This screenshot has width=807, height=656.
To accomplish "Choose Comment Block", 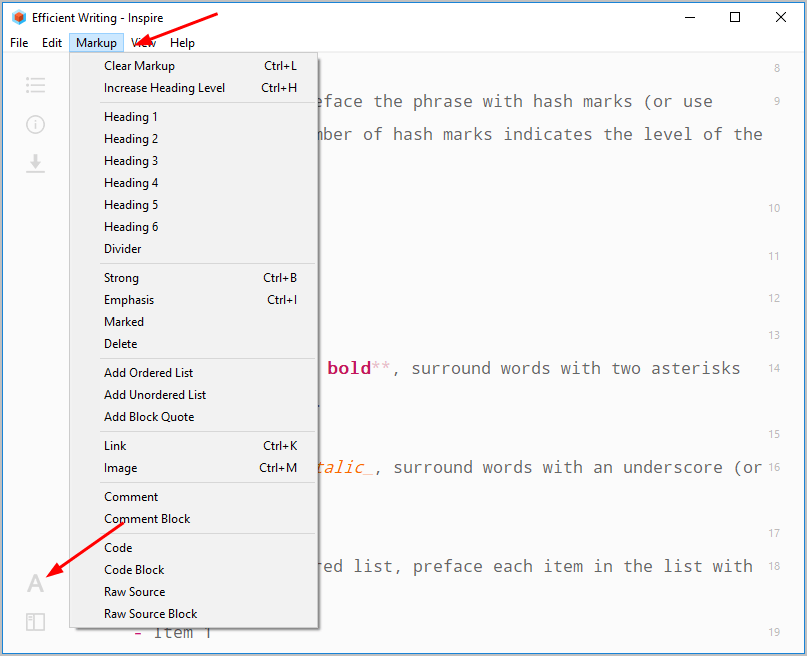I will 194,519.
